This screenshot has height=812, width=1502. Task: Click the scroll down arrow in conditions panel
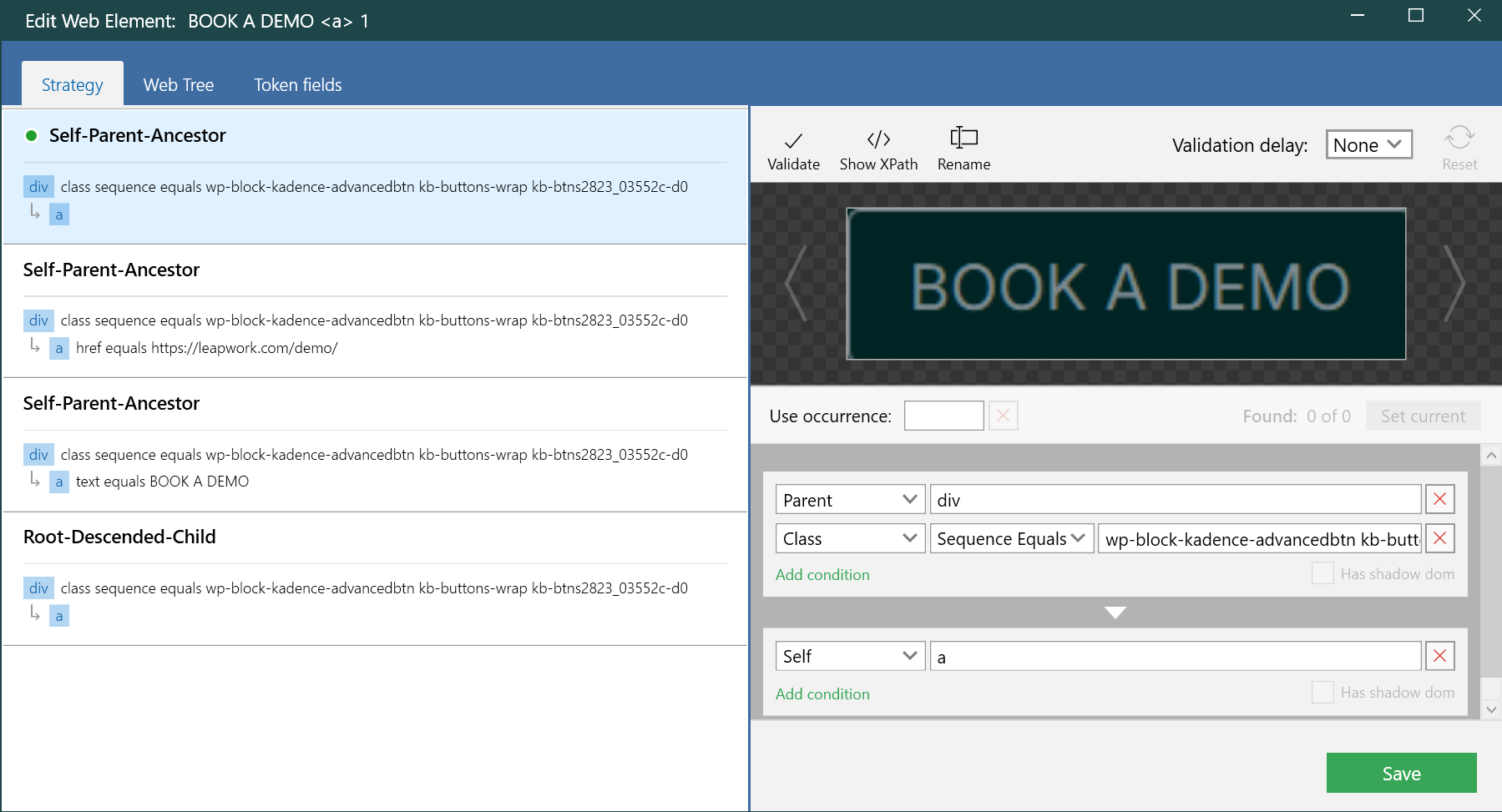(1490, 709)
